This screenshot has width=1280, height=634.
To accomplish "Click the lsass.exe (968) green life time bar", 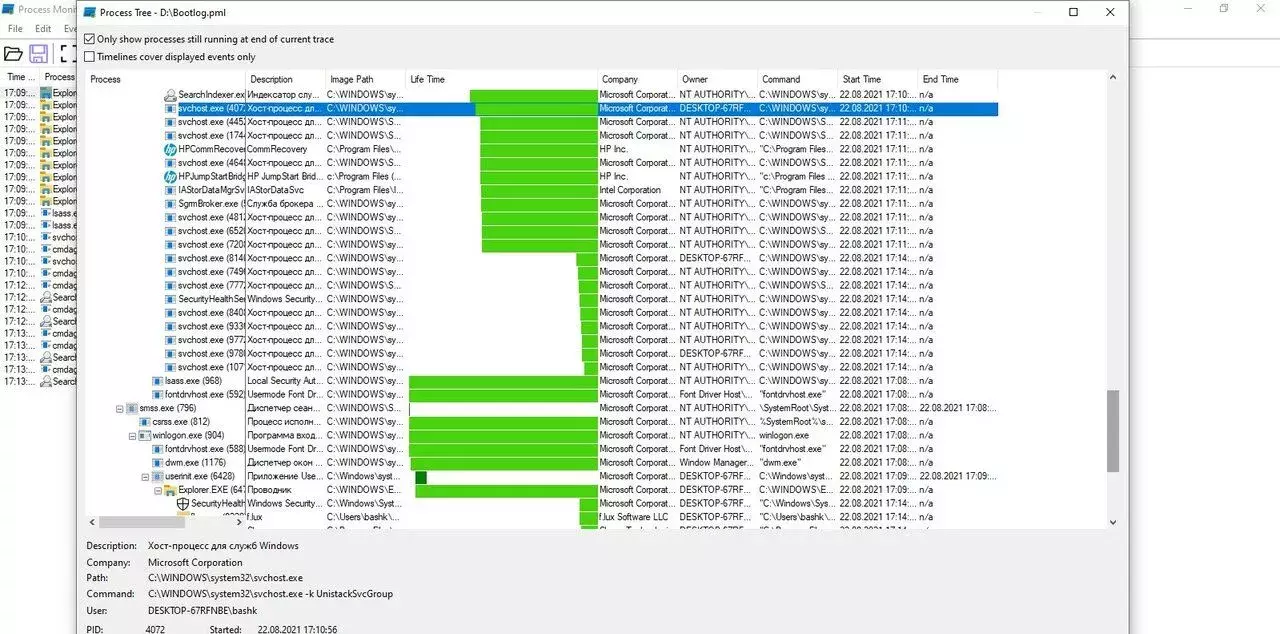I will [x=503, y=381].
